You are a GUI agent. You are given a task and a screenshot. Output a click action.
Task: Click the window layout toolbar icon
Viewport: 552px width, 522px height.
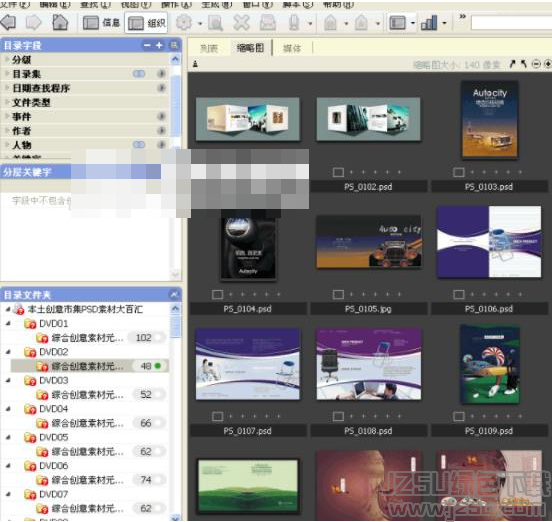pos(397,23)
